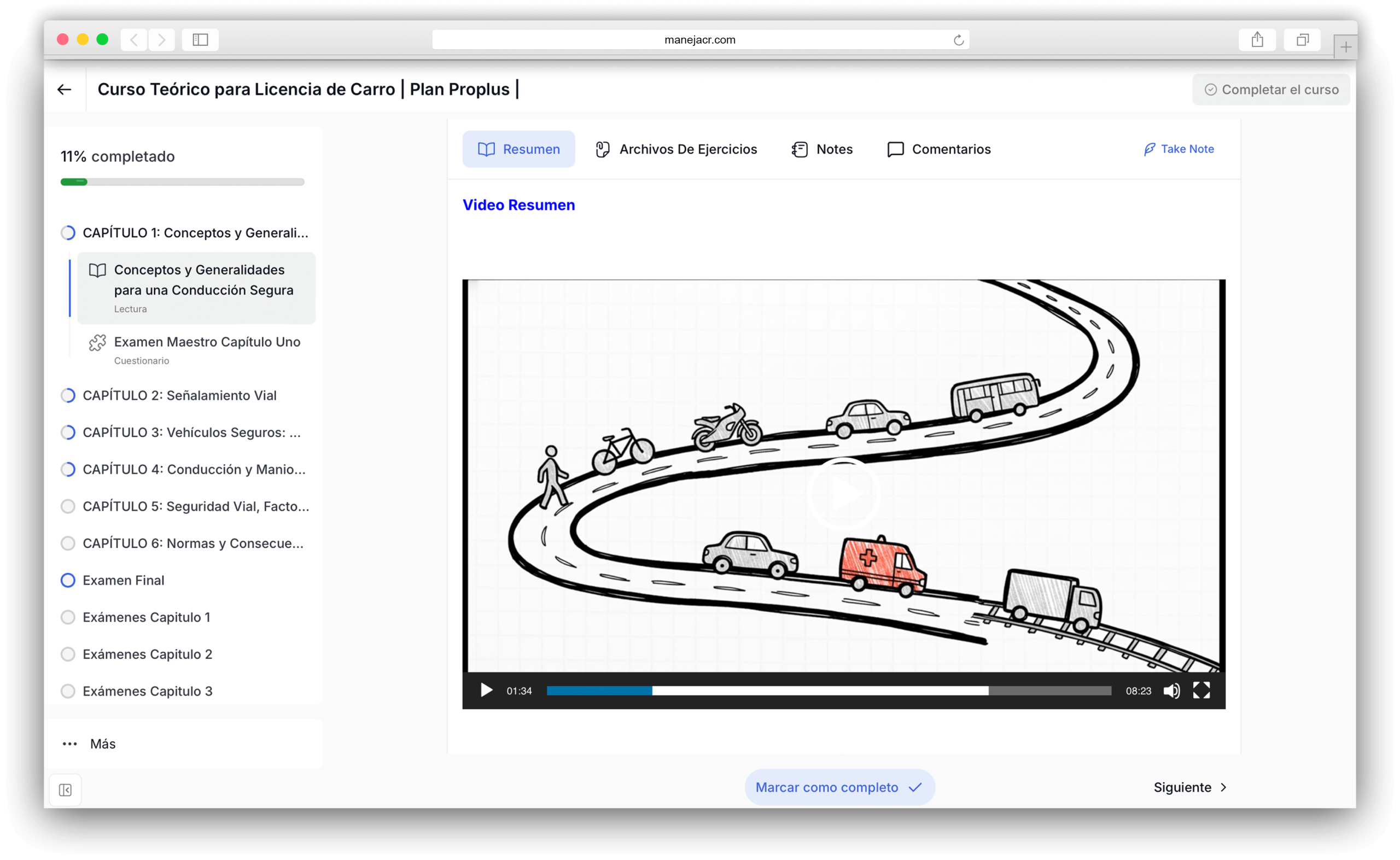
Task: Collapse CAPÍTULO 1: Conceptos y Generalidades
Action: (185, 233)
